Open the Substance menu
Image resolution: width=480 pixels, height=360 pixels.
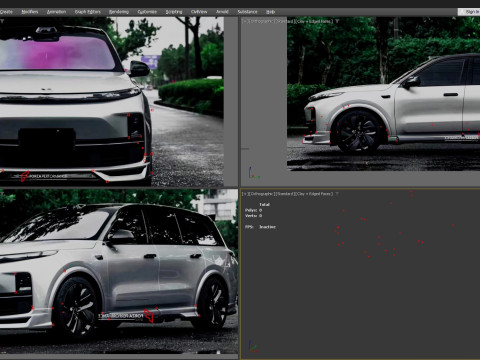pos(247,12)
